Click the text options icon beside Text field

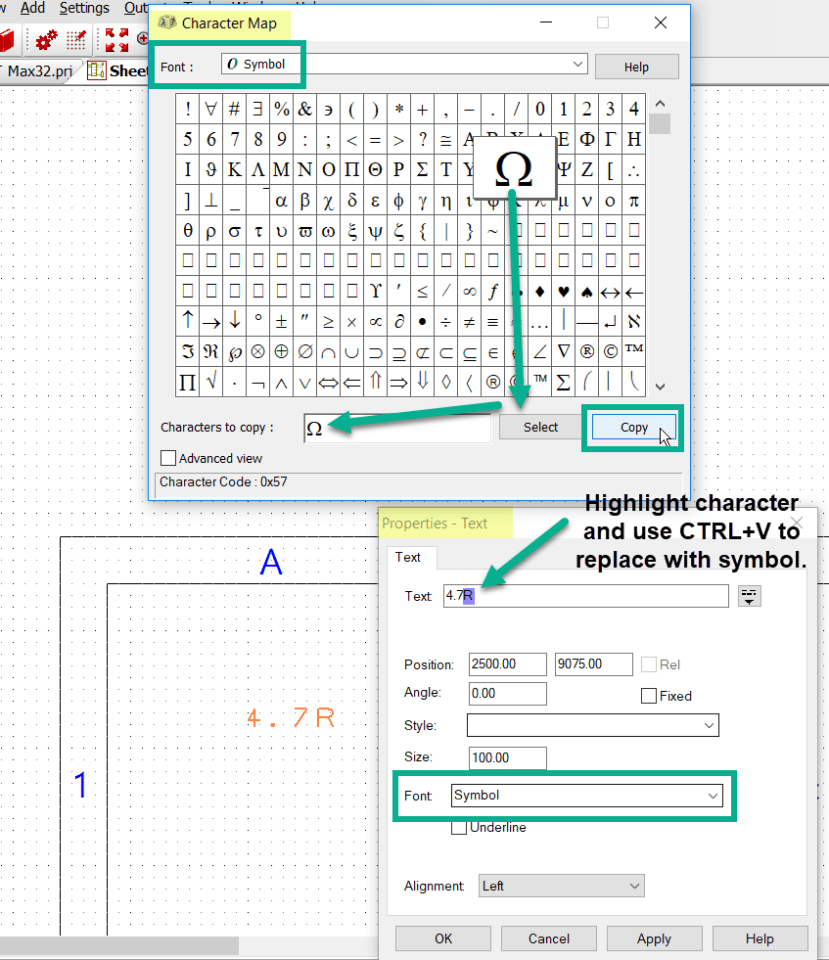click(x=749, y=595)
